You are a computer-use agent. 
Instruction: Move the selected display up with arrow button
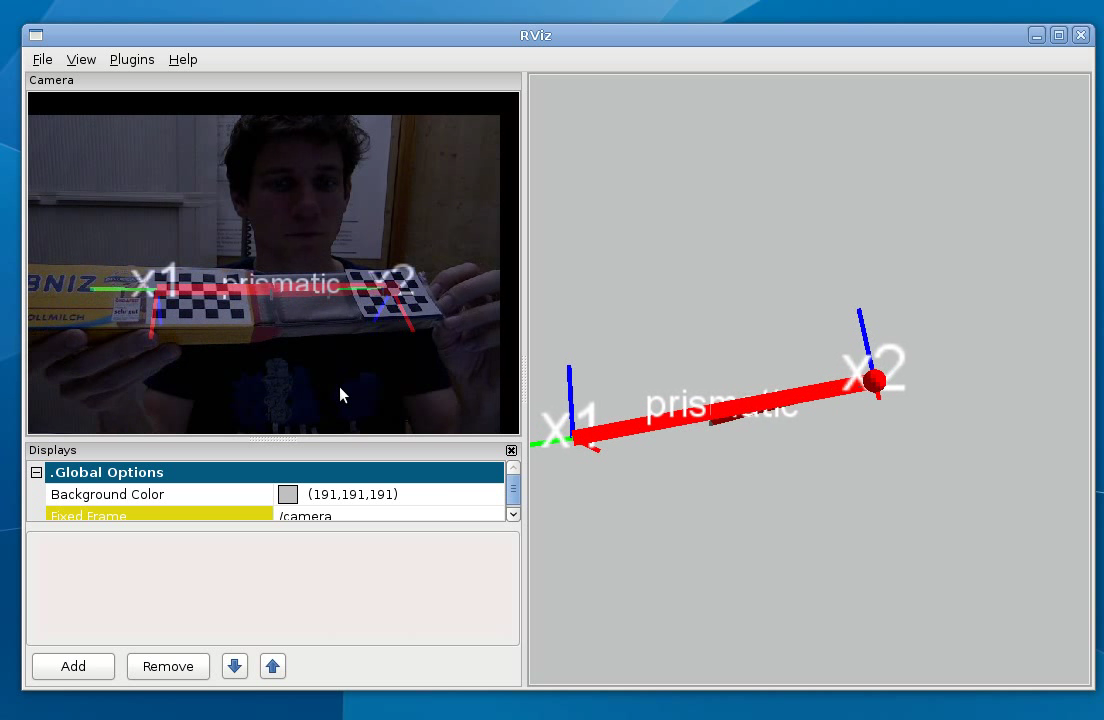click(272, 666)
